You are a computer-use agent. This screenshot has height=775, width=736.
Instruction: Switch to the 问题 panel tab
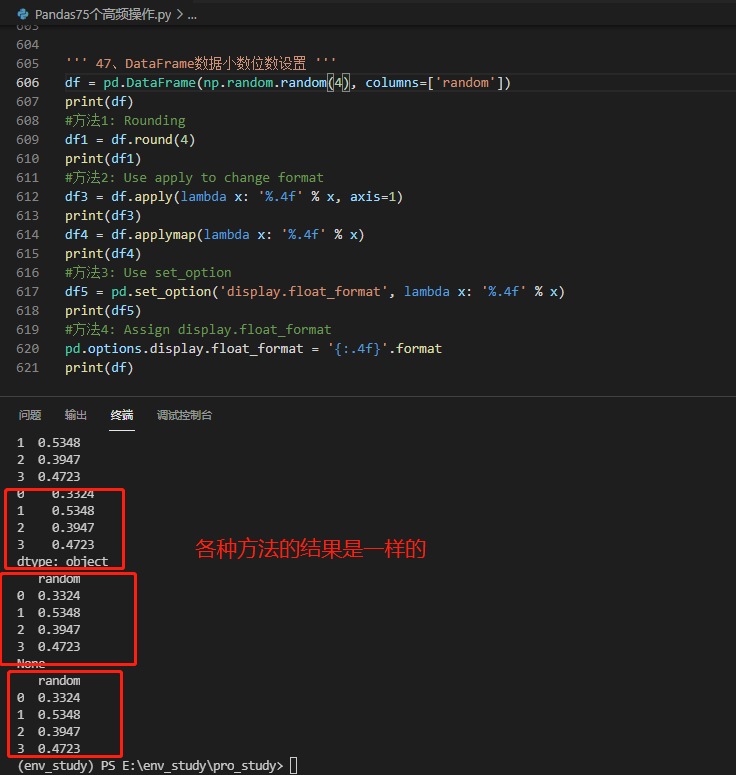point(30,415)
